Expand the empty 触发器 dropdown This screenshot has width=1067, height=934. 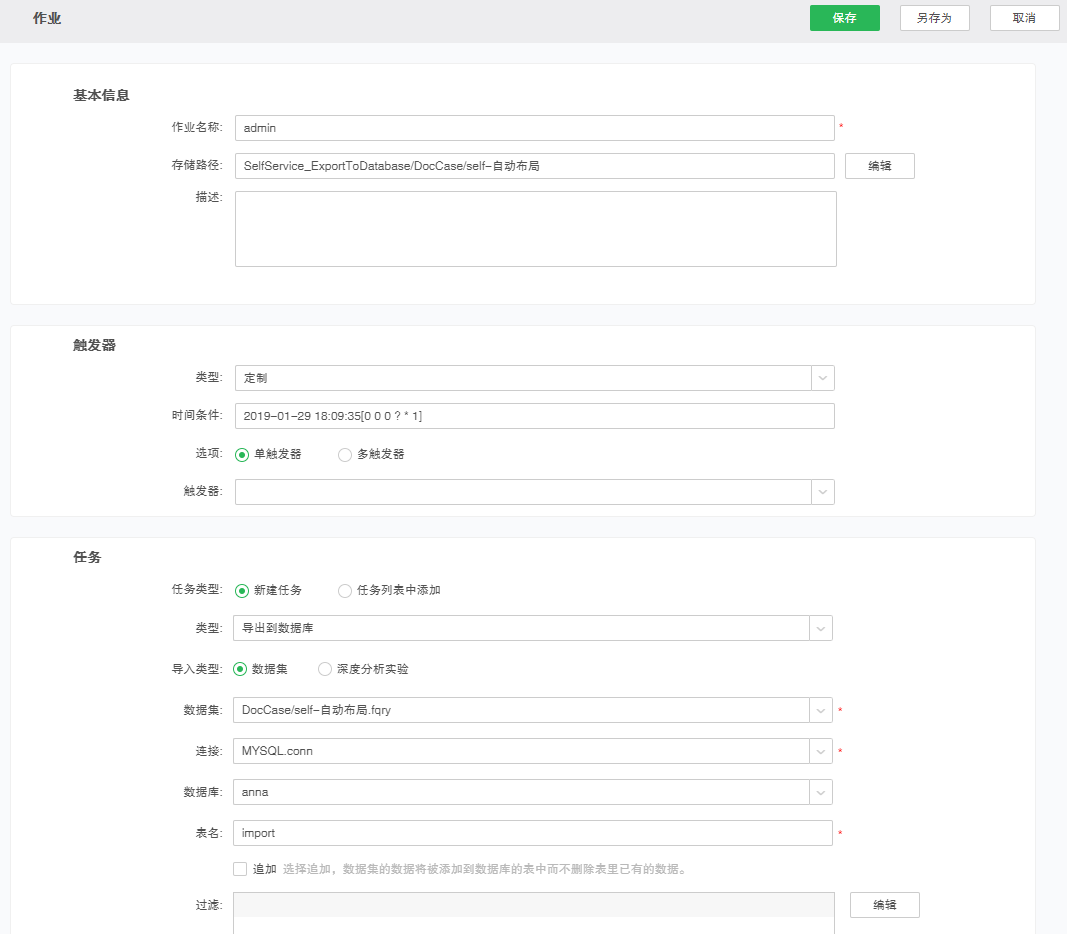[821, 491]
